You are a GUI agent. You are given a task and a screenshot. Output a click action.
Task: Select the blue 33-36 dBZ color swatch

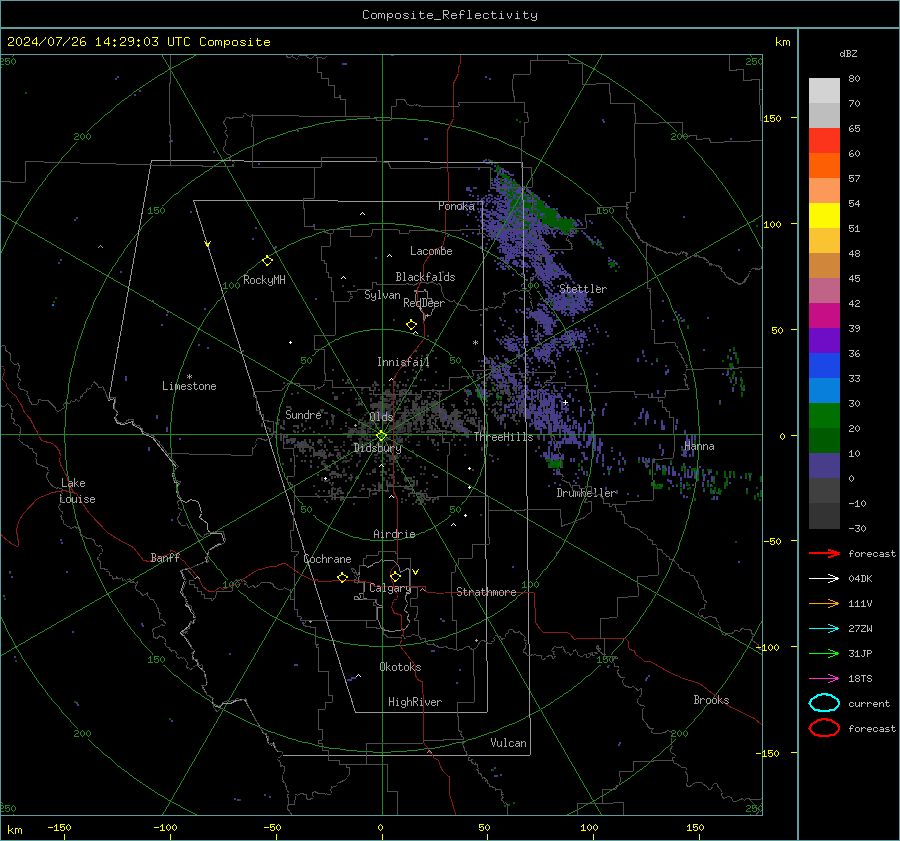[824, 366]
